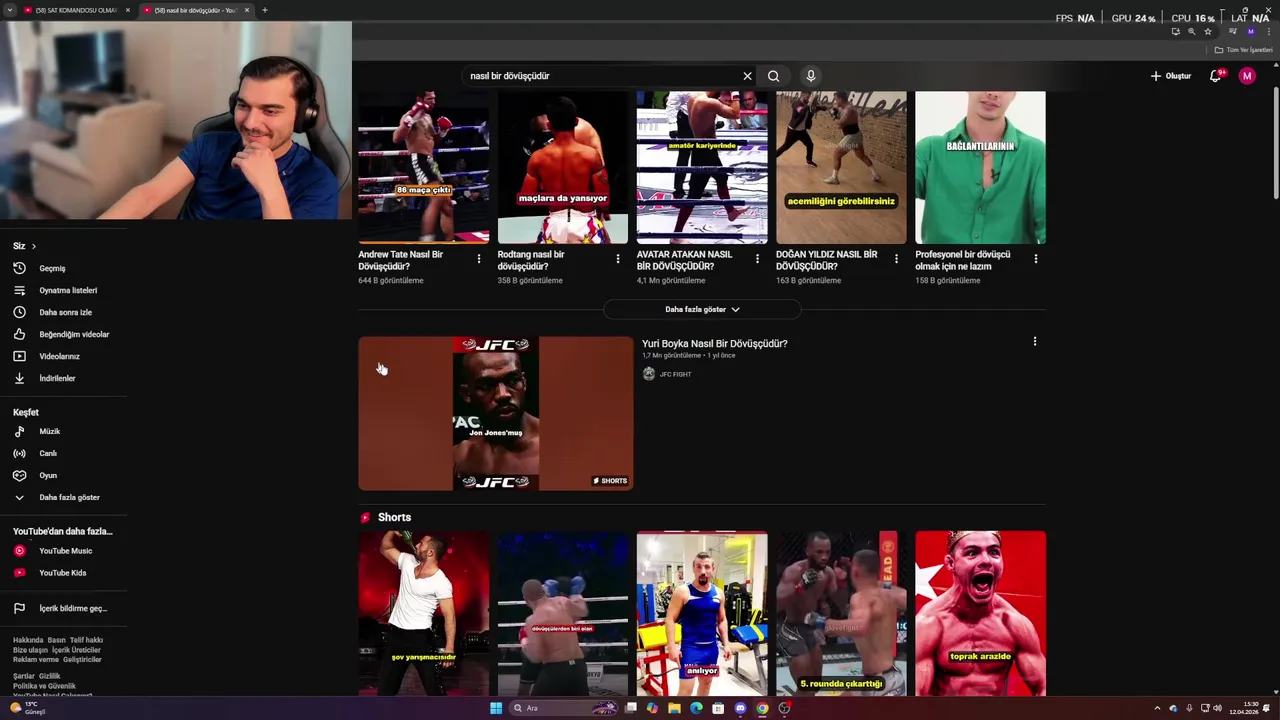The width and height of the screenshot is (1280, 720).
Task: Open a new browser tab
Action: [264, 10]
